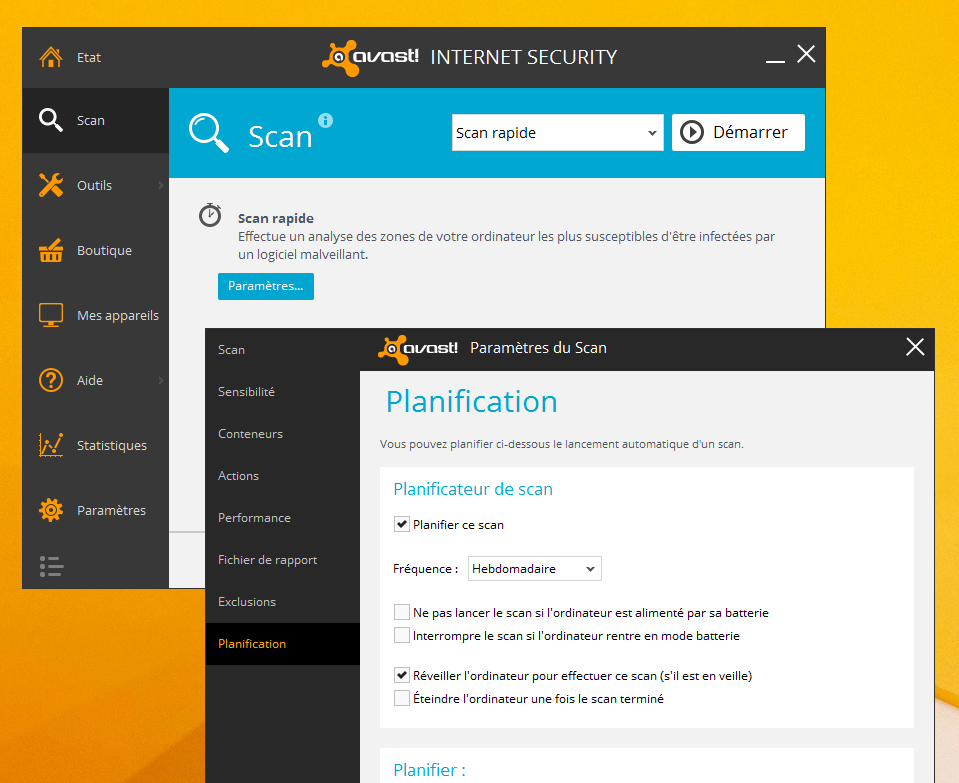Click the Statistiques chart icon
This screenshot has width=959, height=783.
[x=51, y=445]
